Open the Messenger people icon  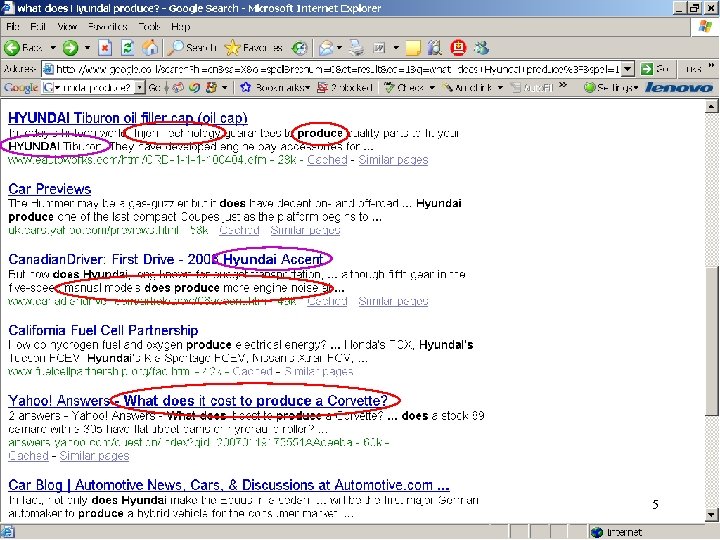[x=481, y=47]
